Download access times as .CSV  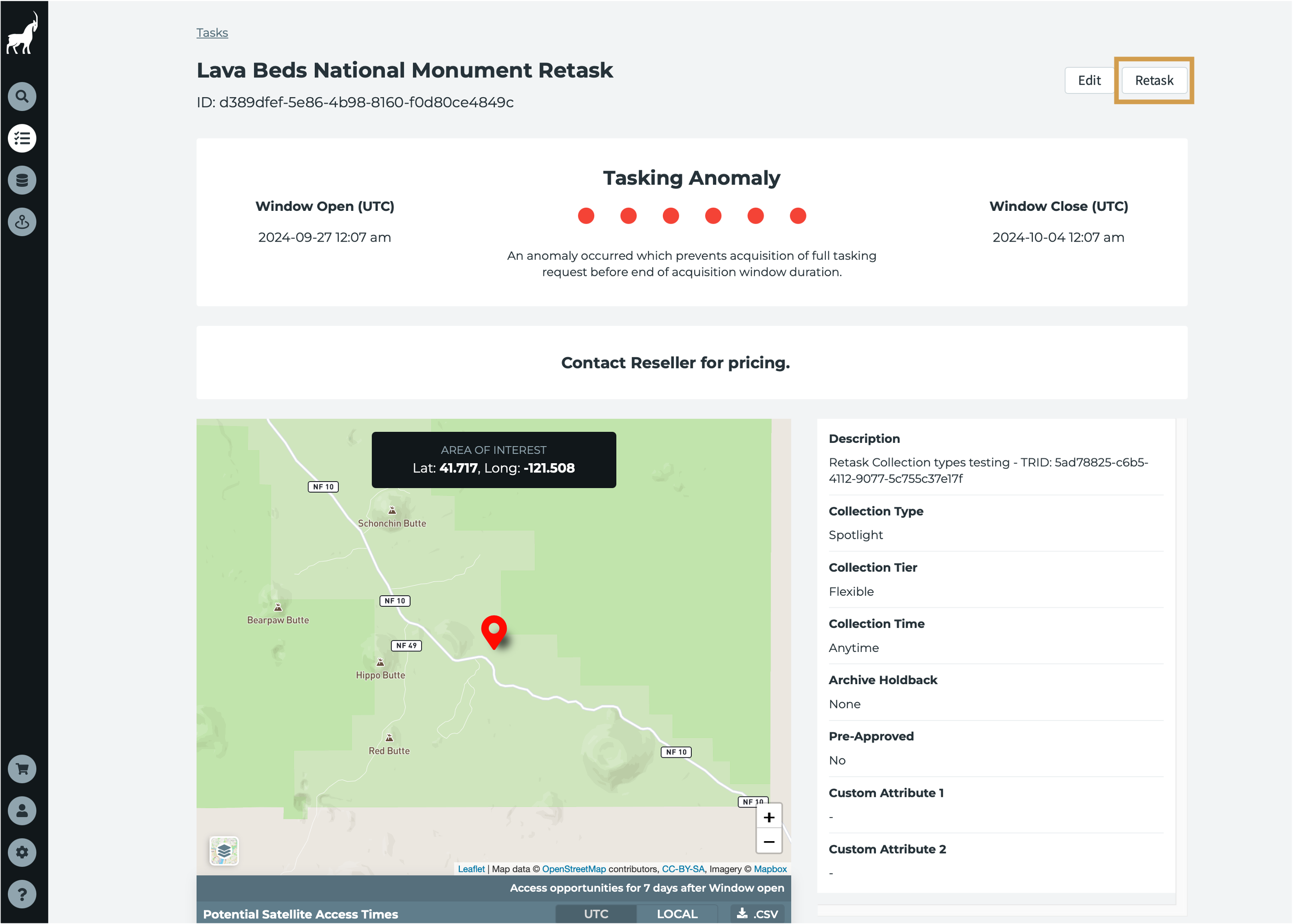coord(758,914)
